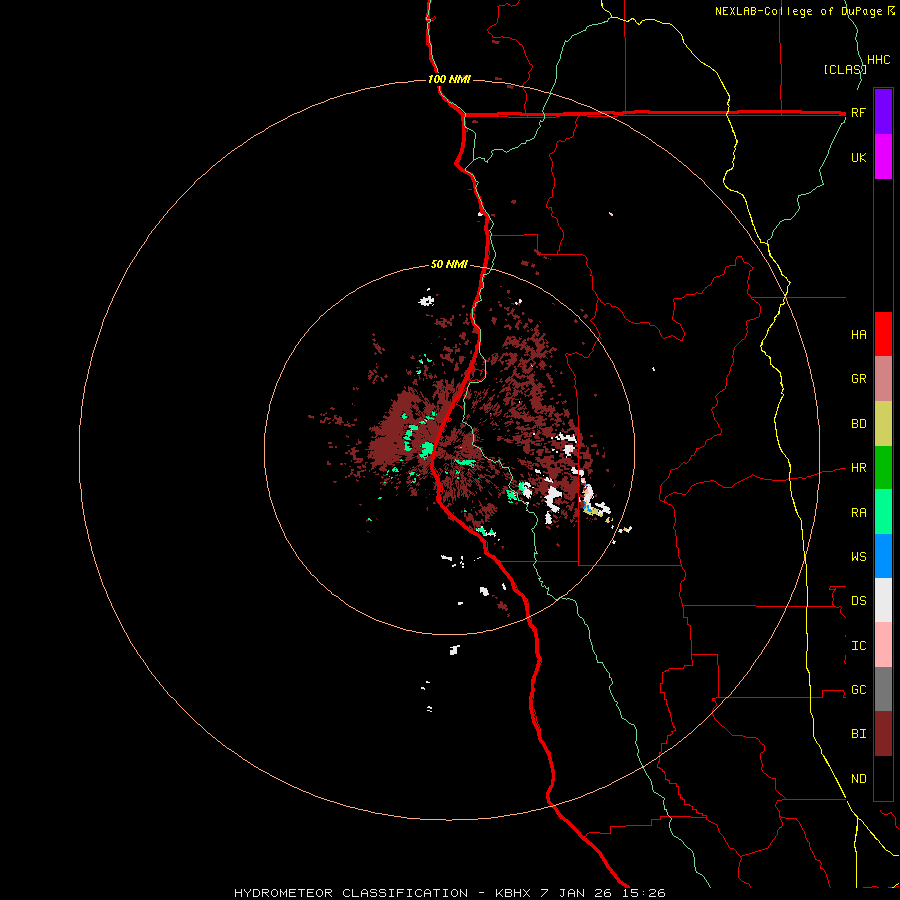The width and height of the screenshot is (900, 900).
Task: Click the BD legend label
Action: coord(858,424)
